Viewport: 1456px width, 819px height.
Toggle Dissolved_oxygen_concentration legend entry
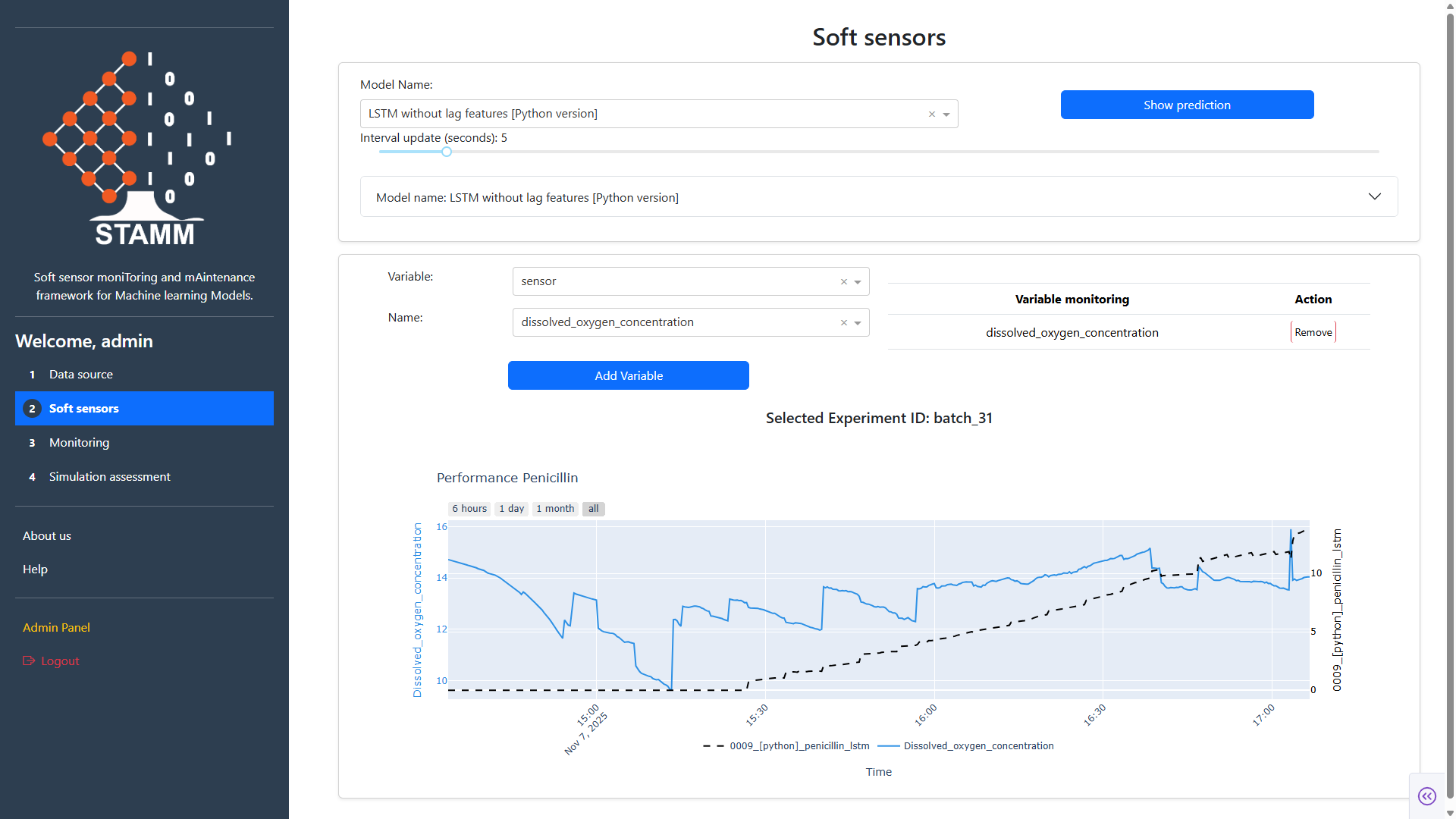click(977, 746)
